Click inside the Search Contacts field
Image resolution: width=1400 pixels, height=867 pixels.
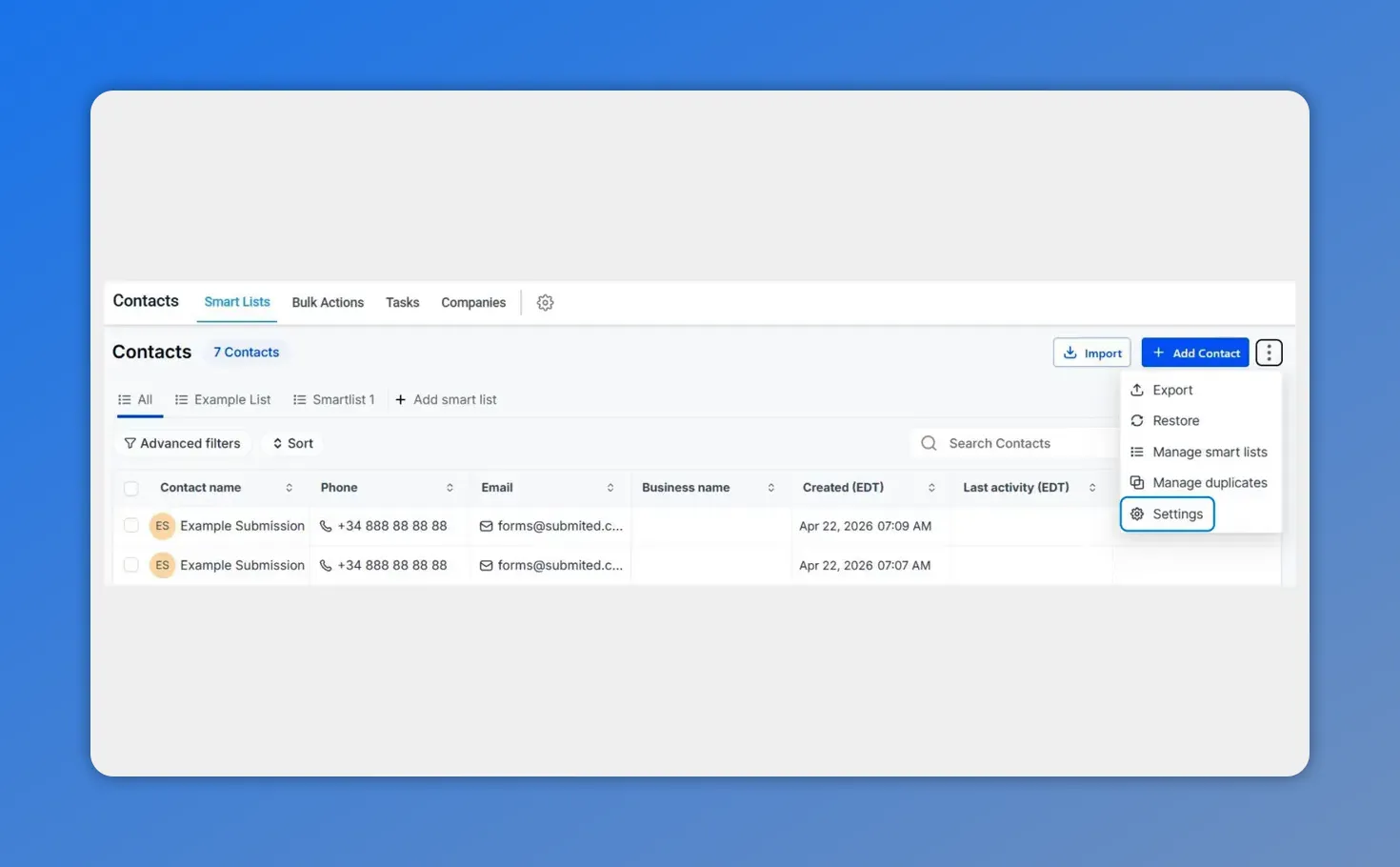pyautogui.click(x=1010, y=443)
